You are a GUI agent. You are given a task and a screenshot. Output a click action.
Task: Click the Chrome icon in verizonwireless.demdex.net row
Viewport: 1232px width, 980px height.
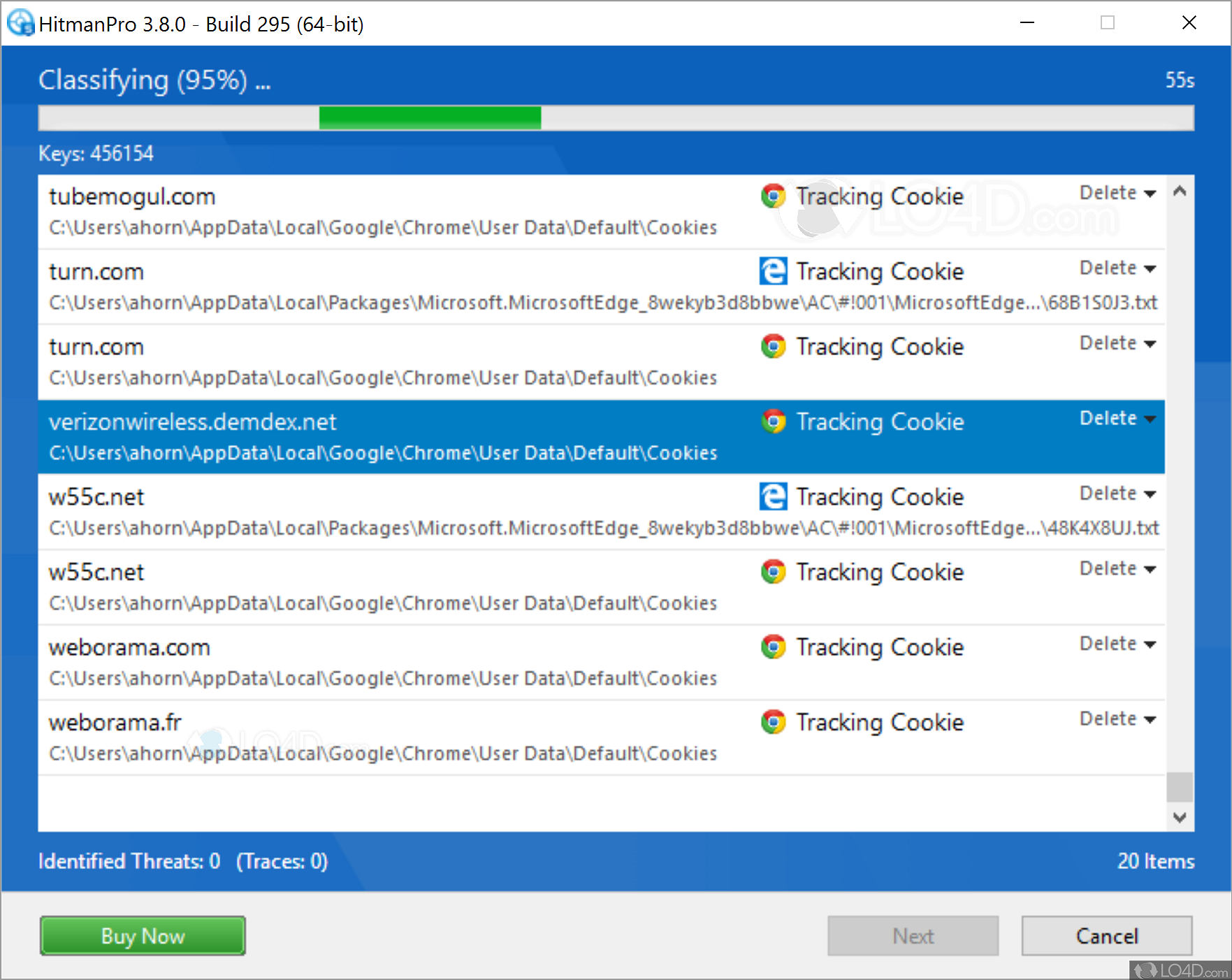coord(773,421)
